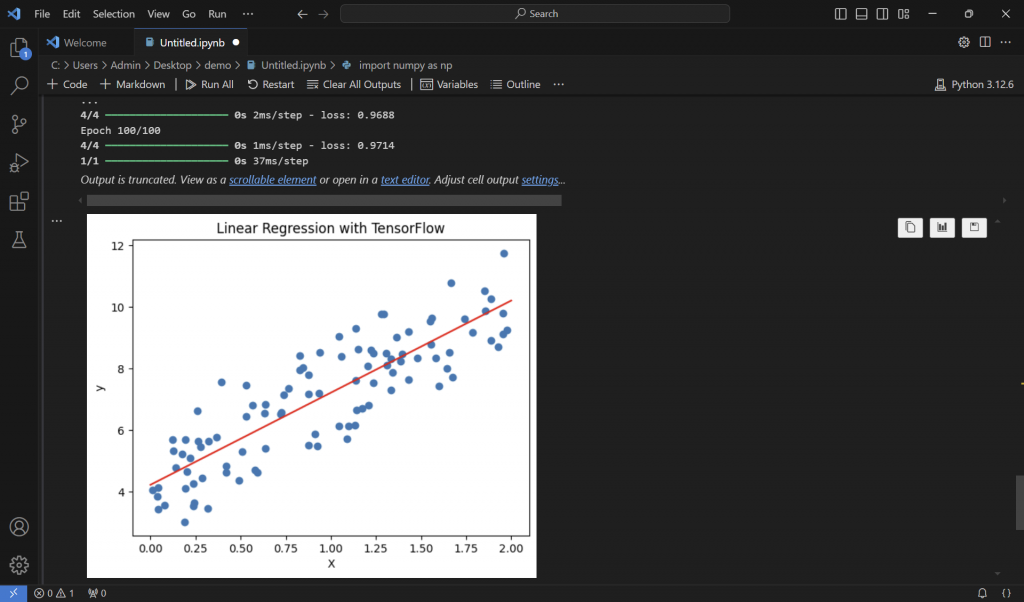Toggle the secondary side bar
This screenshot has width=1024, height=602.
[882, 14]
